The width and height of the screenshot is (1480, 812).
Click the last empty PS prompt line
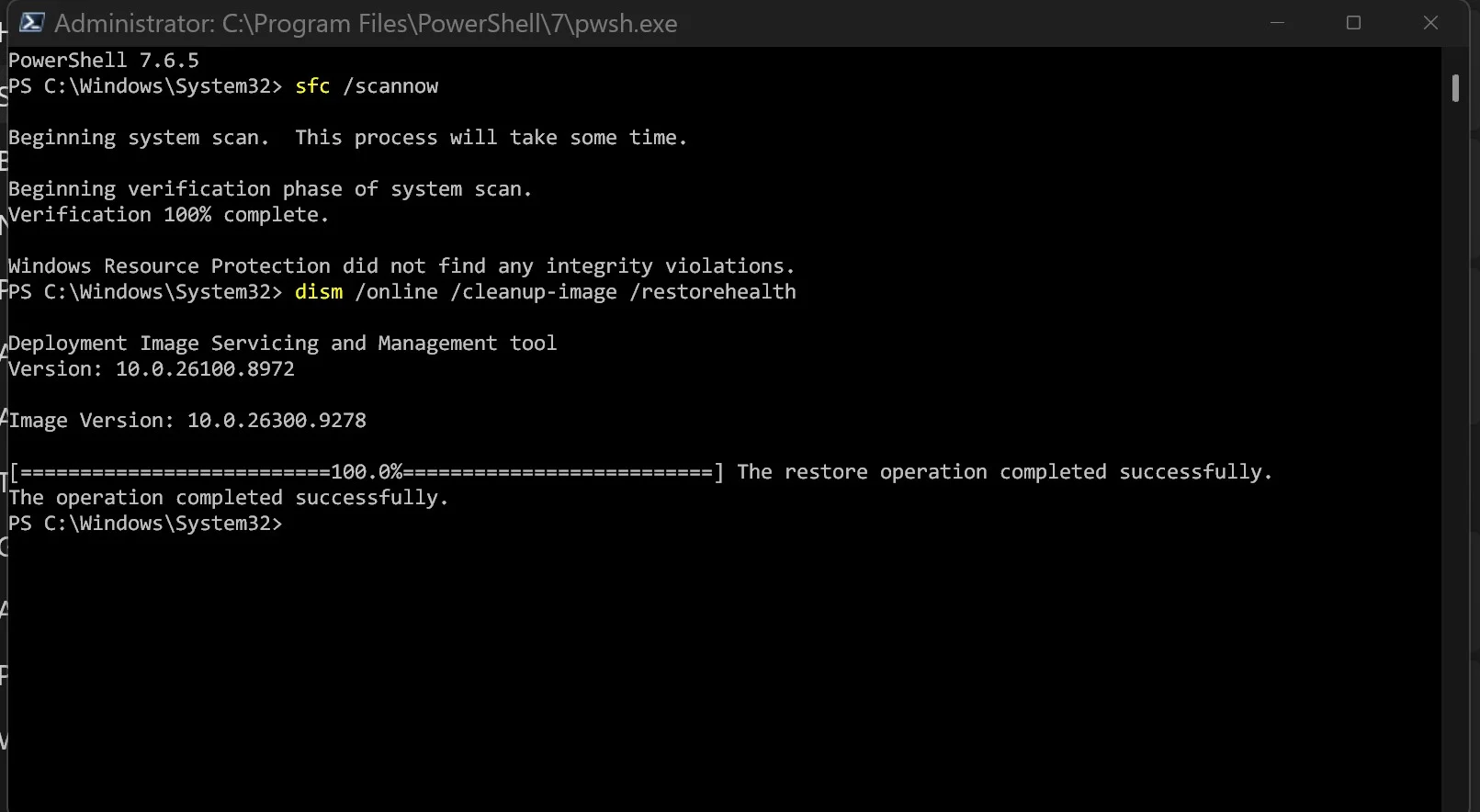pyautogui.click(x=145, y=524)
